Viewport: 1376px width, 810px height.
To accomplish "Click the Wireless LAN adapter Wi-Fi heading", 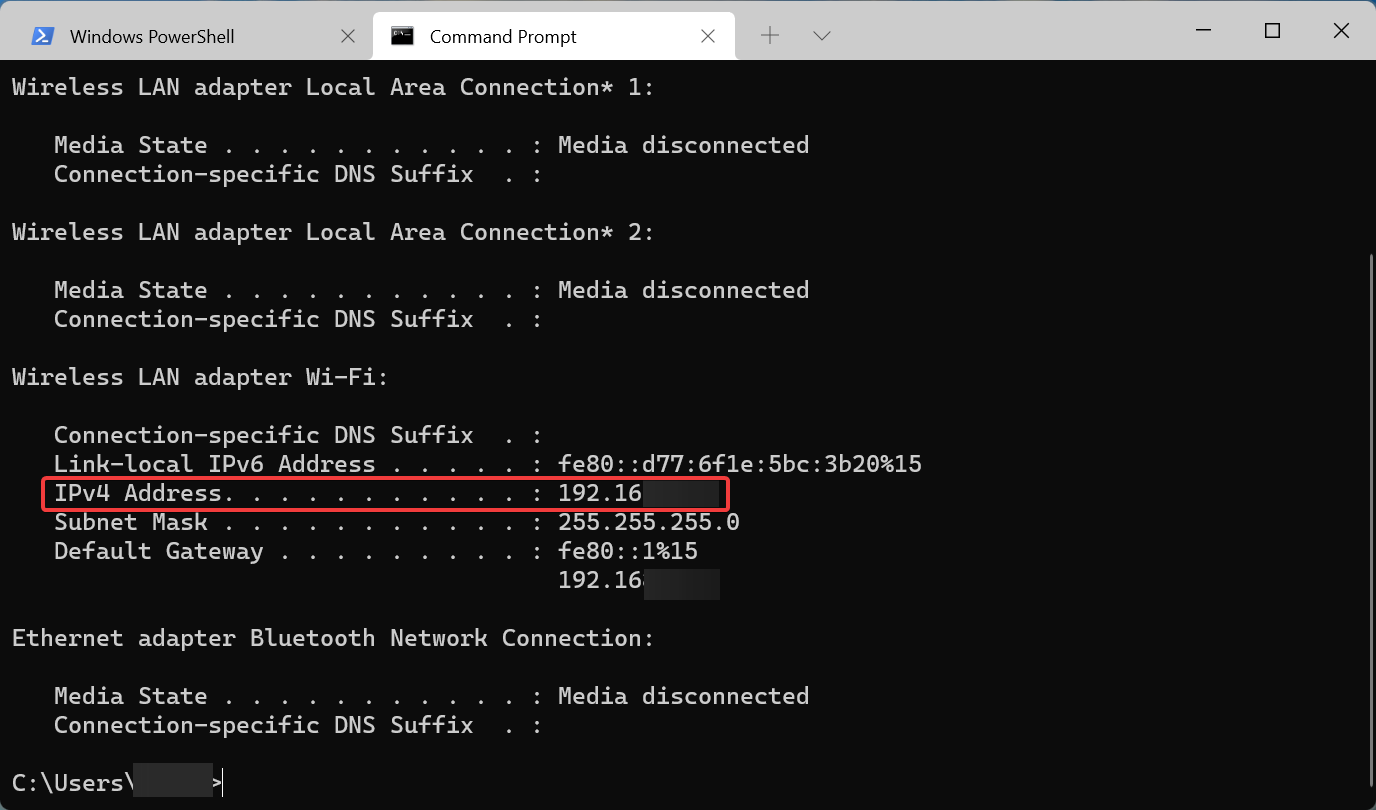I will (199, 377).
